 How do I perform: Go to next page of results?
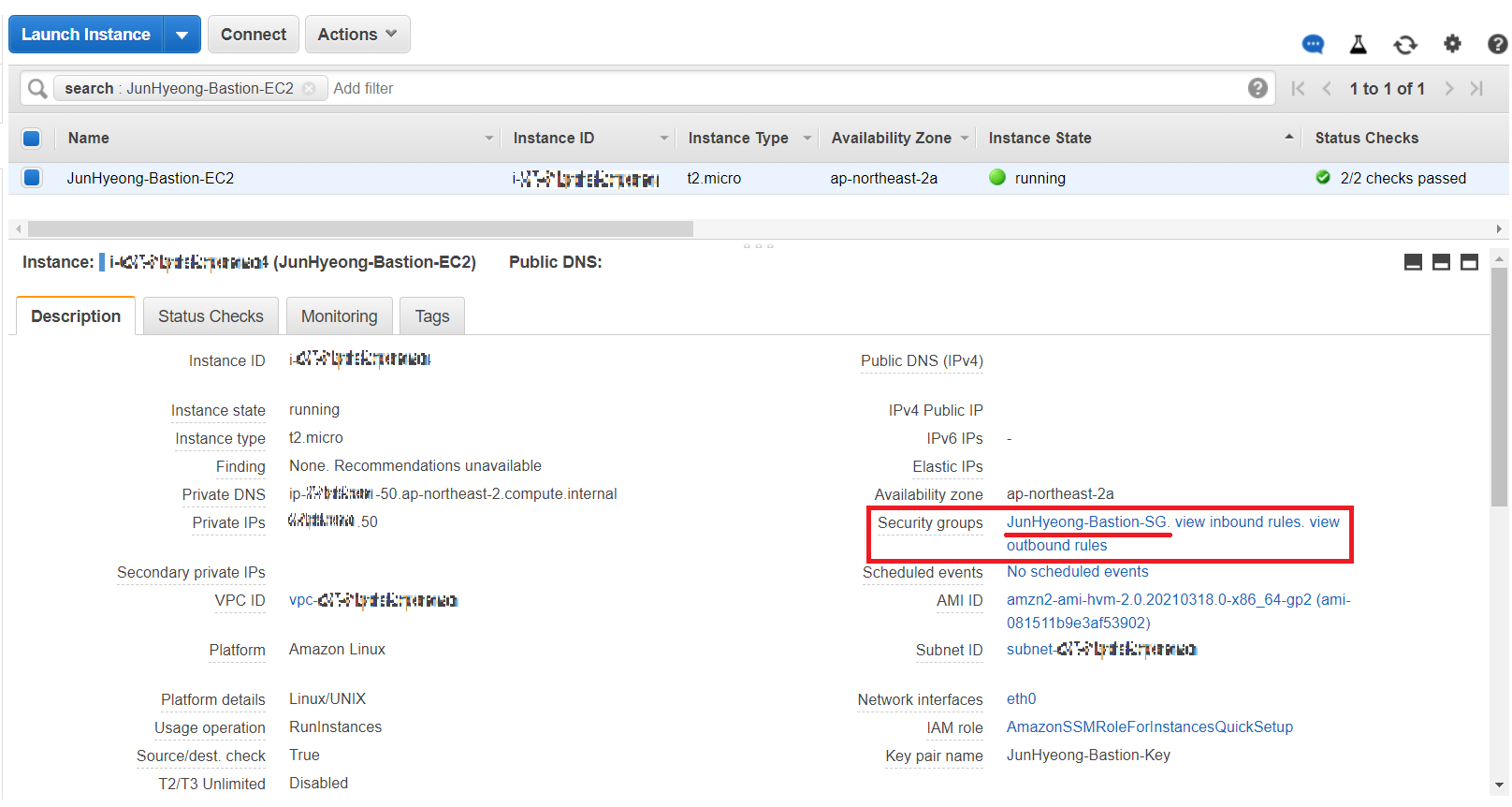(x=1449, y=88)
